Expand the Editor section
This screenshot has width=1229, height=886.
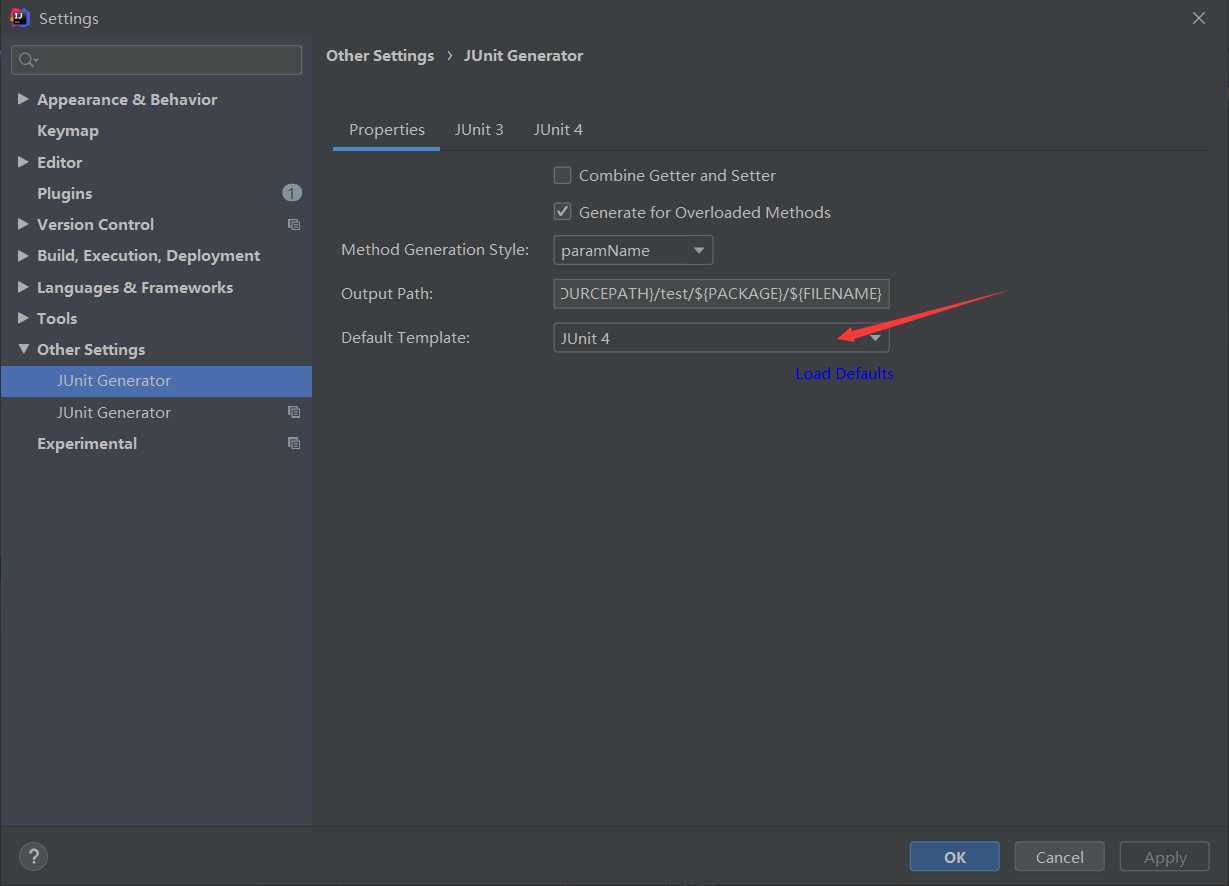tap(23, 162)
